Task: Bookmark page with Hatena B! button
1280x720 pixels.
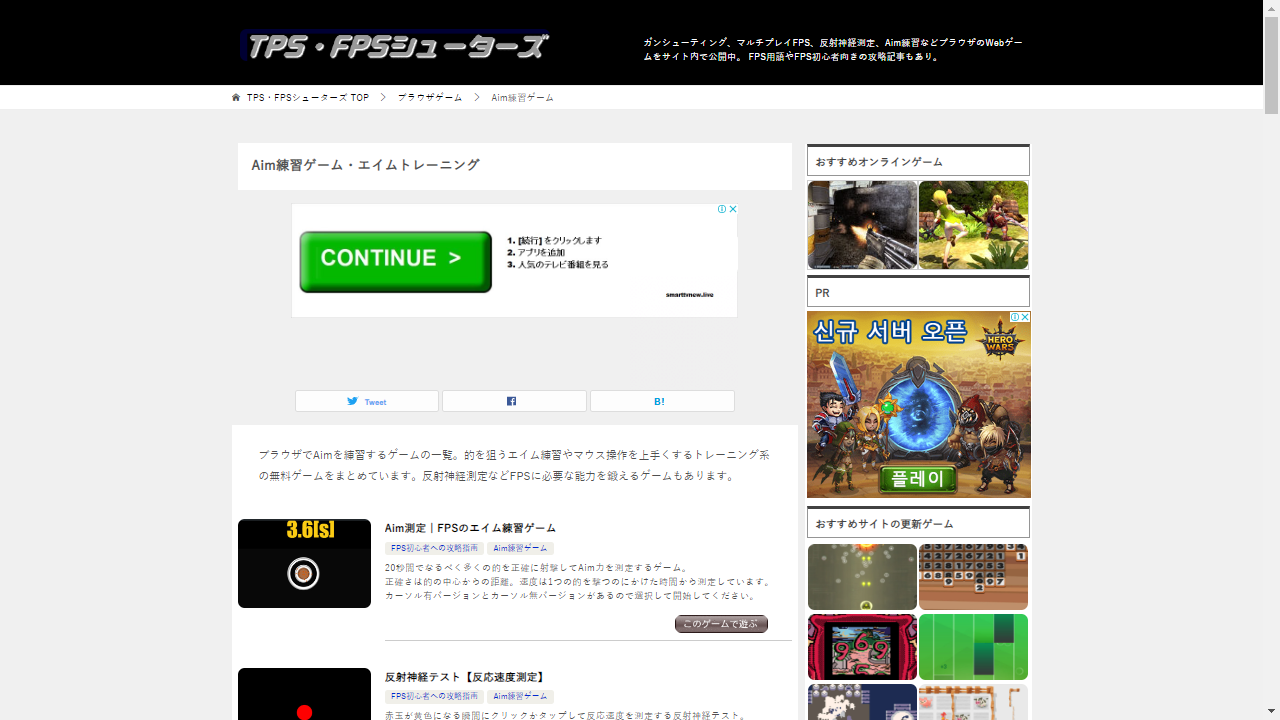Action: [x=661, y=401]
